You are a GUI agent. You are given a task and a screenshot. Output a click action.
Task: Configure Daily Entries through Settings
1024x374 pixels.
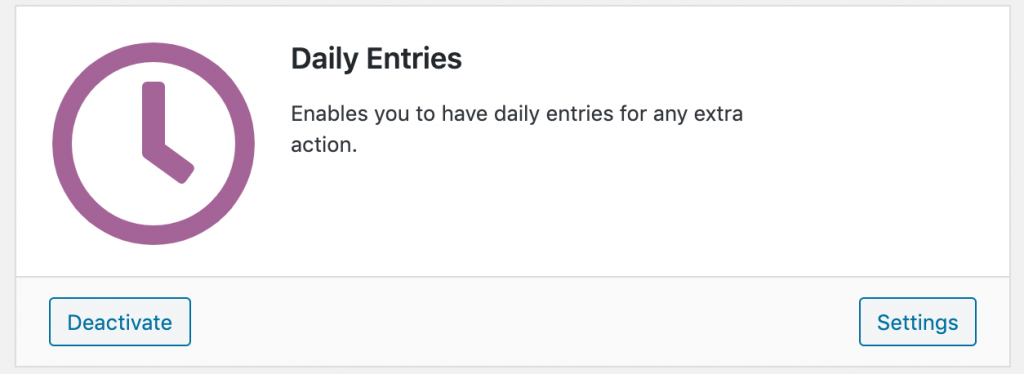918,322
